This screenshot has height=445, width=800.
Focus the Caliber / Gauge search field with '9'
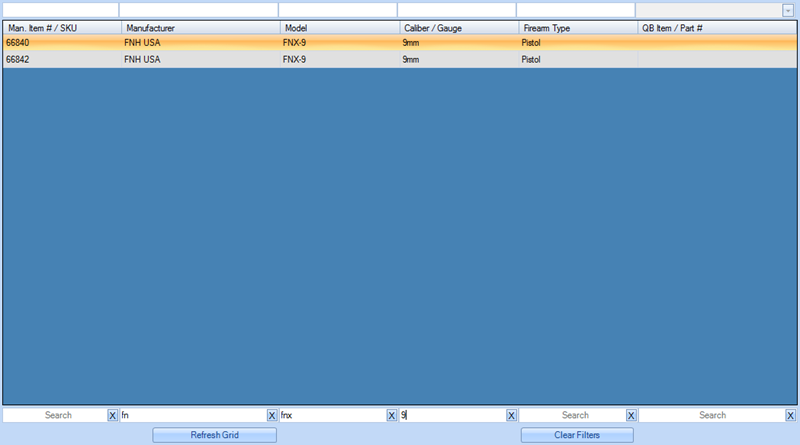[x=453, y=415]
